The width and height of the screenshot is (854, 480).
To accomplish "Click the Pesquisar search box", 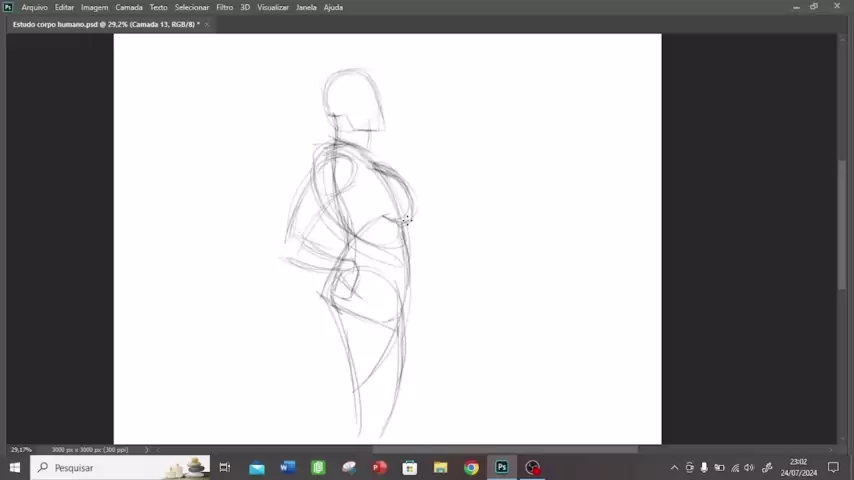I will (x=110, y=467).
